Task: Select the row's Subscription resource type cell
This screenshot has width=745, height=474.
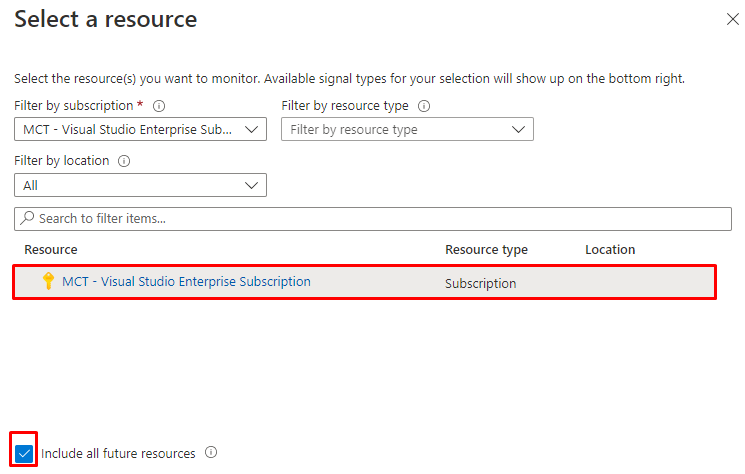Action: coord(481,283)
